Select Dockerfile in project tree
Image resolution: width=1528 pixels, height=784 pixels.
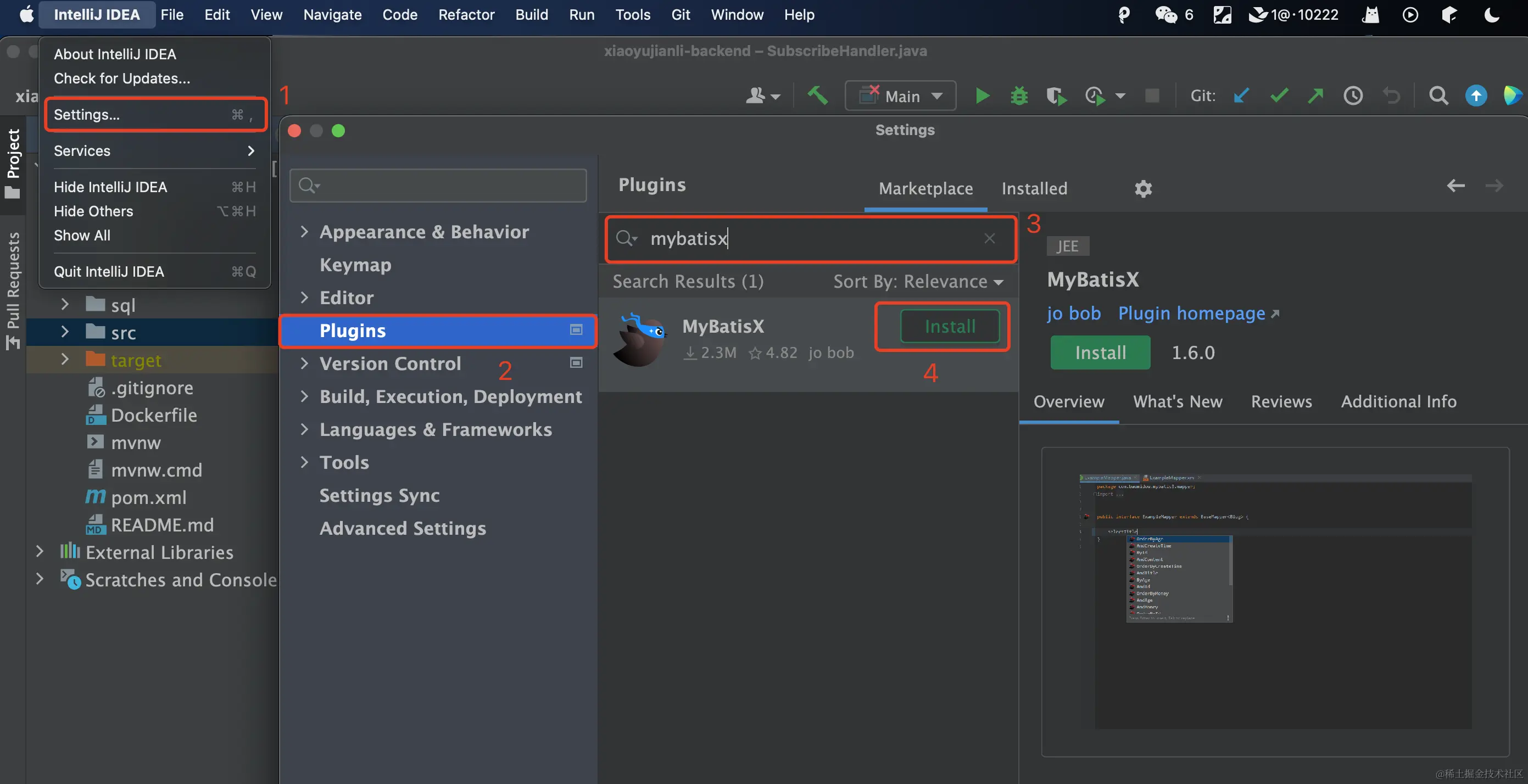(x=141, y=415)
